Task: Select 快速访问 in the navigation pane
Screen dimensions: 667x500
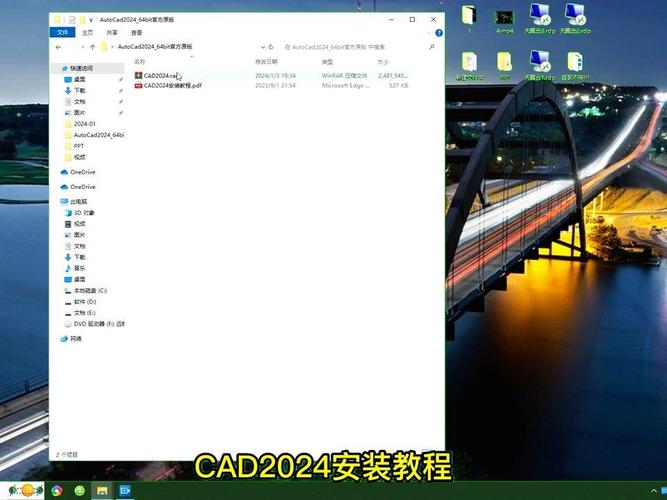Action: tap(81, 68)
